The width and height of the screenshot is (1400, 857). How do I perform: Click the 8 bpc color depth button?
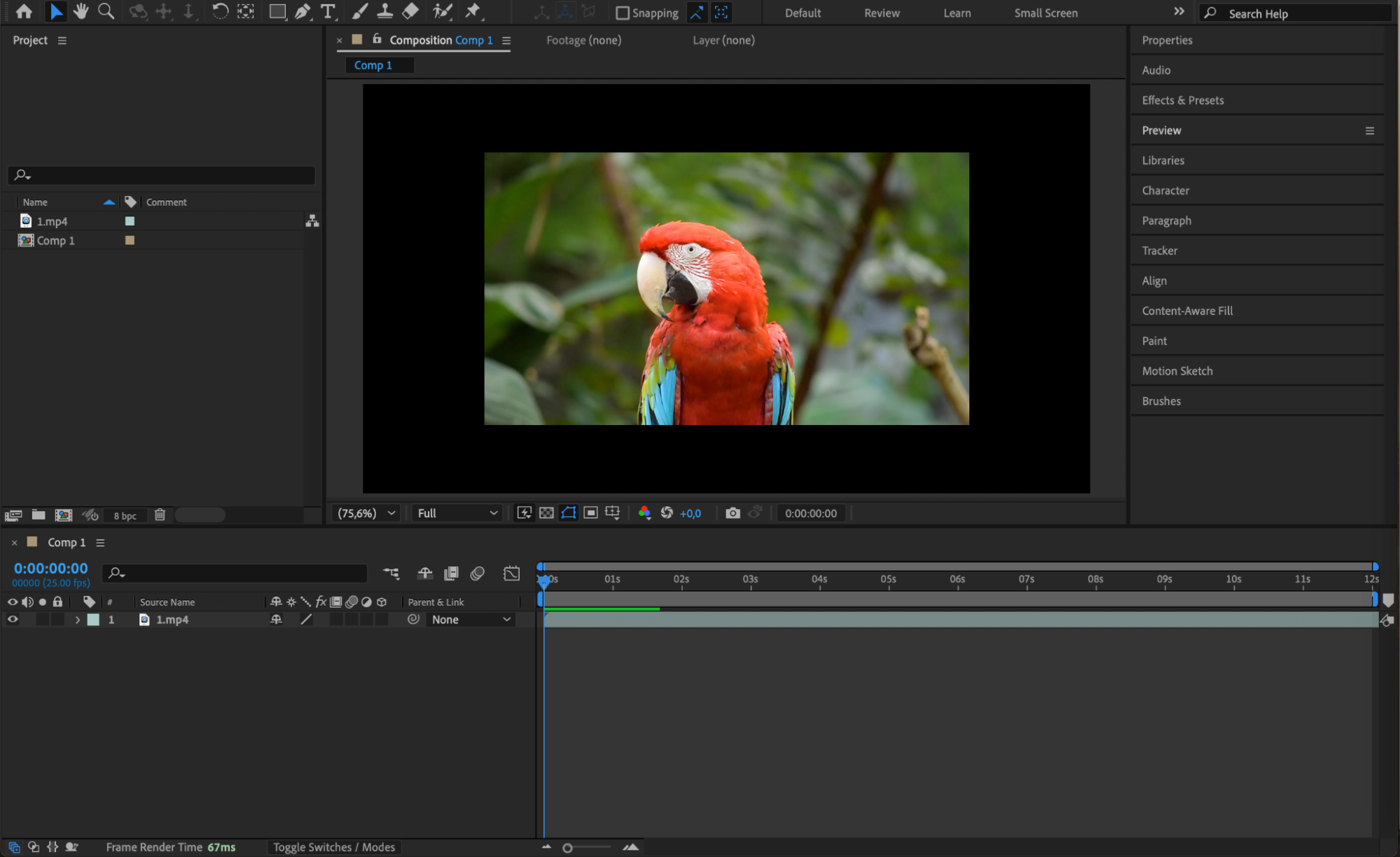[x=125, y=516]
